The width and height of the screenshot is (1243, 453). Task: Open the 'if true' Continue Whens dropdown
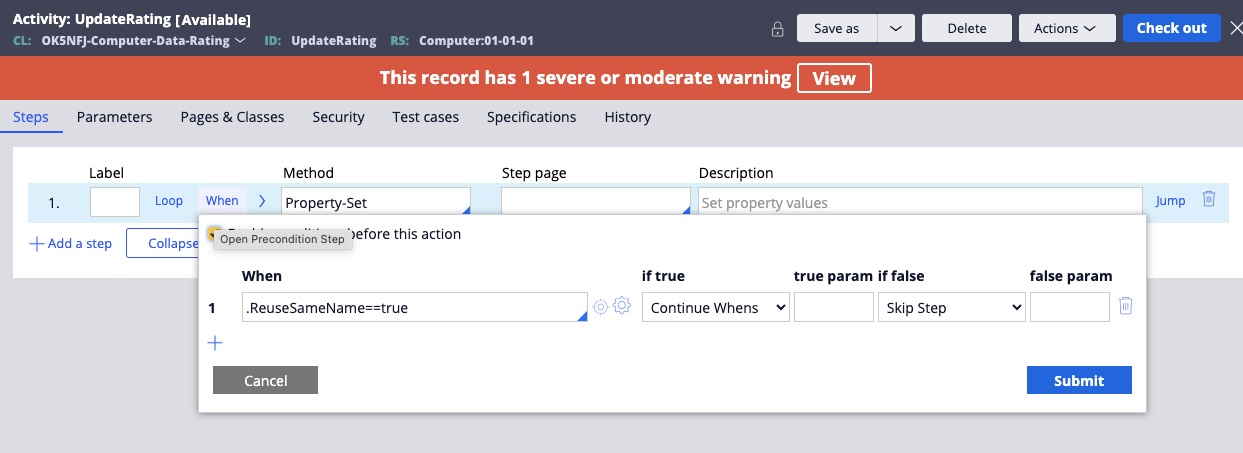(715, 308)
